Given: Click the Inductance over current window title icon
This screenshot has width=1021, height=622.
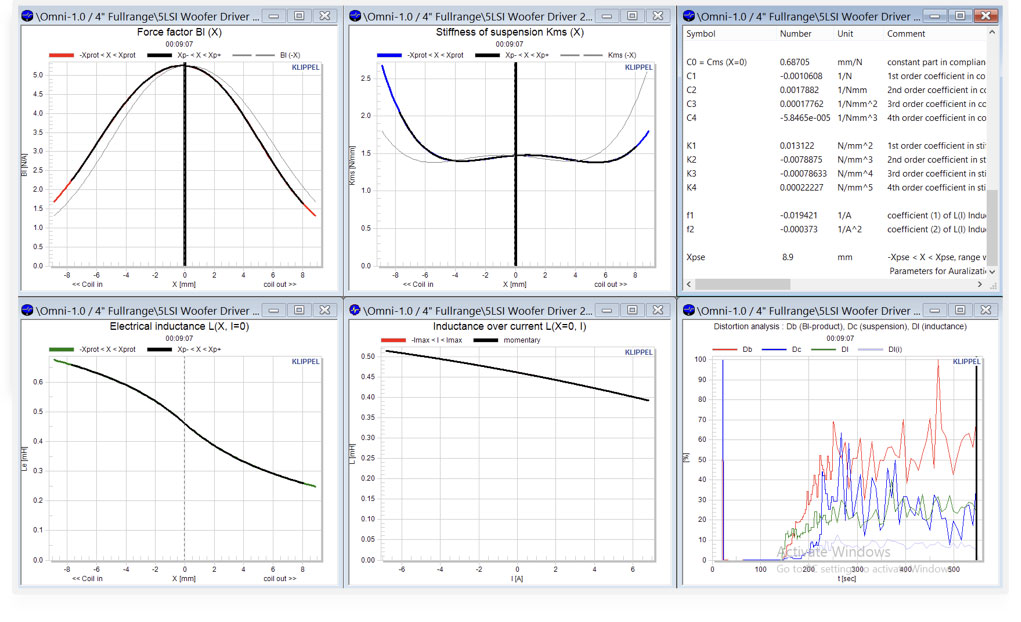Looking at the screenshot, I should pos(357,311).
